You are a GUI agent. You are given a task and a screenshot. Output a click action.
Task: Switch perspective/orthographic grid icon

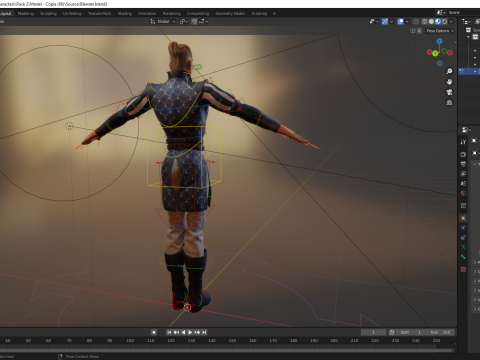449,103
